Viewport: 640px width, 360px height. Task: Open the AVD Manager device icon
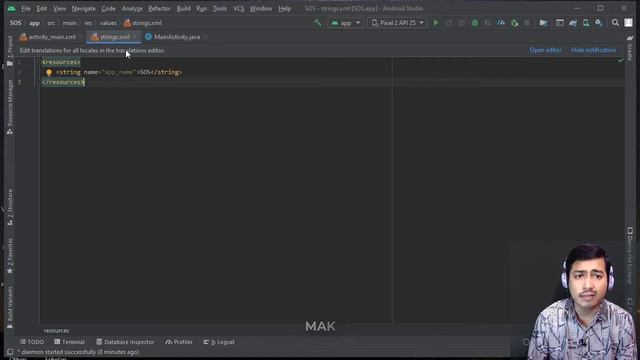(586, 23)
